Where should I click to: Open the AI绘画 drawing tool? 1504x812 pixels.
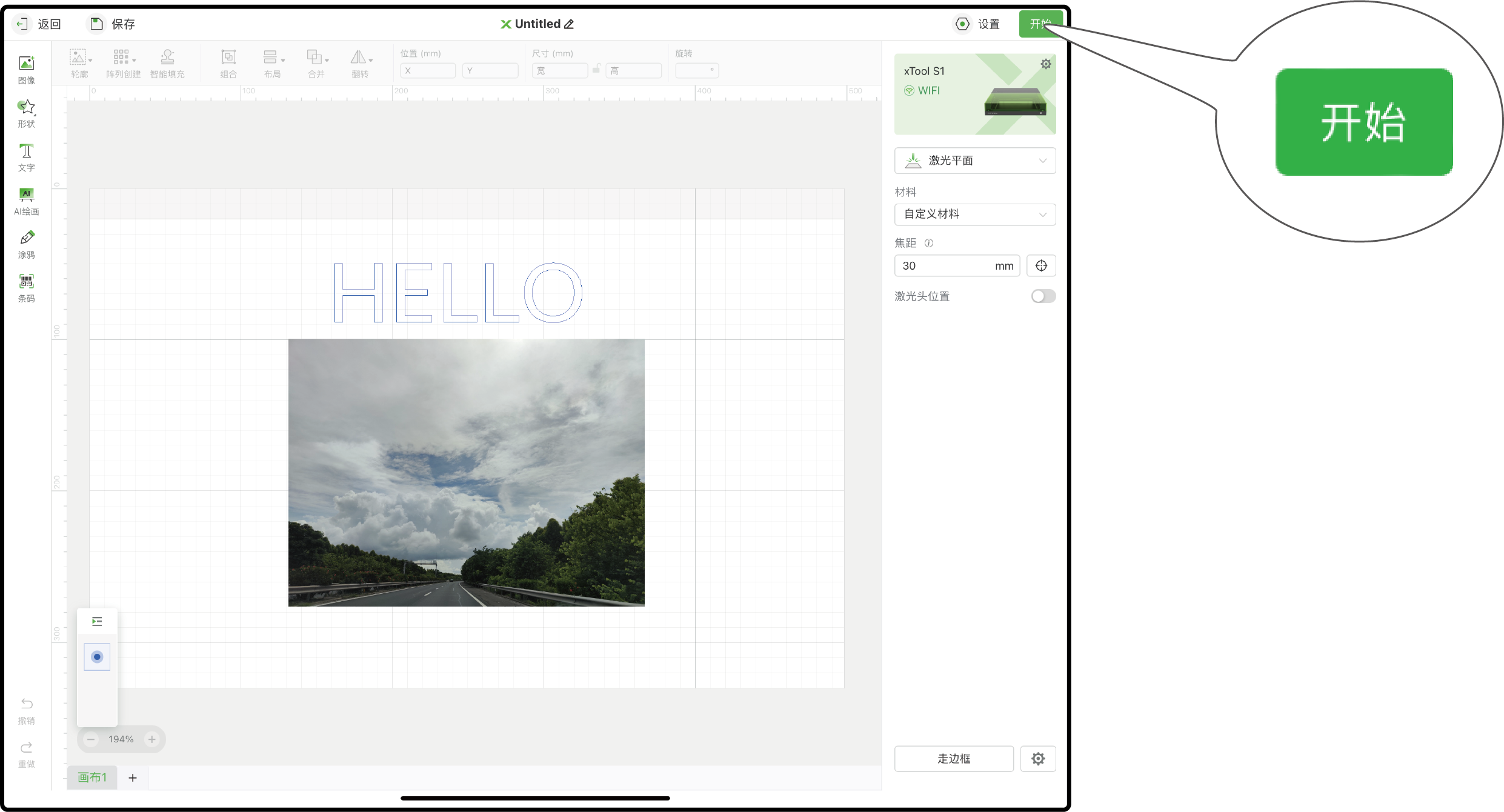click(x=26, y=201)
